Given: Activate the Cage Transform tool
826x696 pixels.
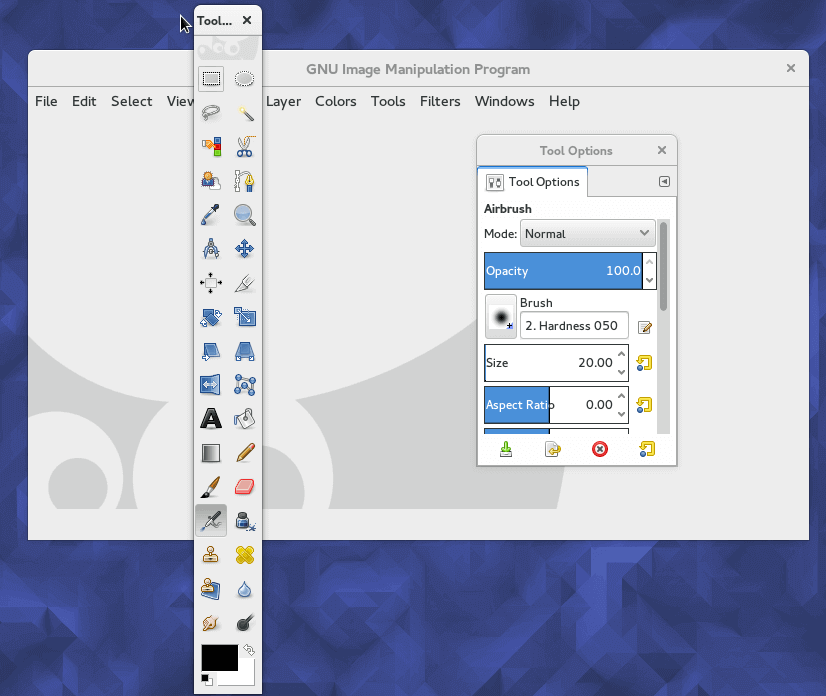Looking at the screenshot, I should 244,385.
